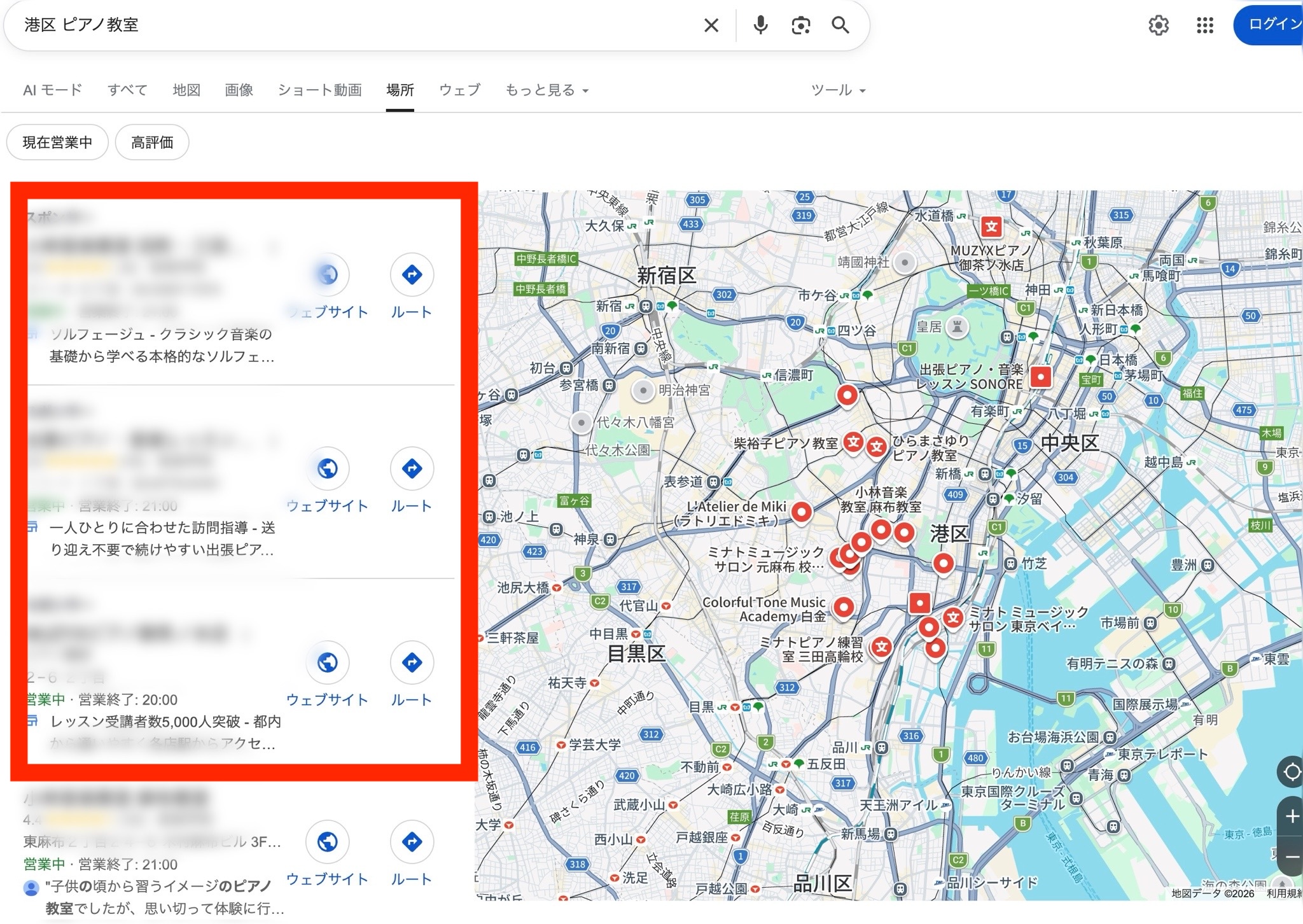
Task: Switch to the AI モード tab
Action: 53,90
